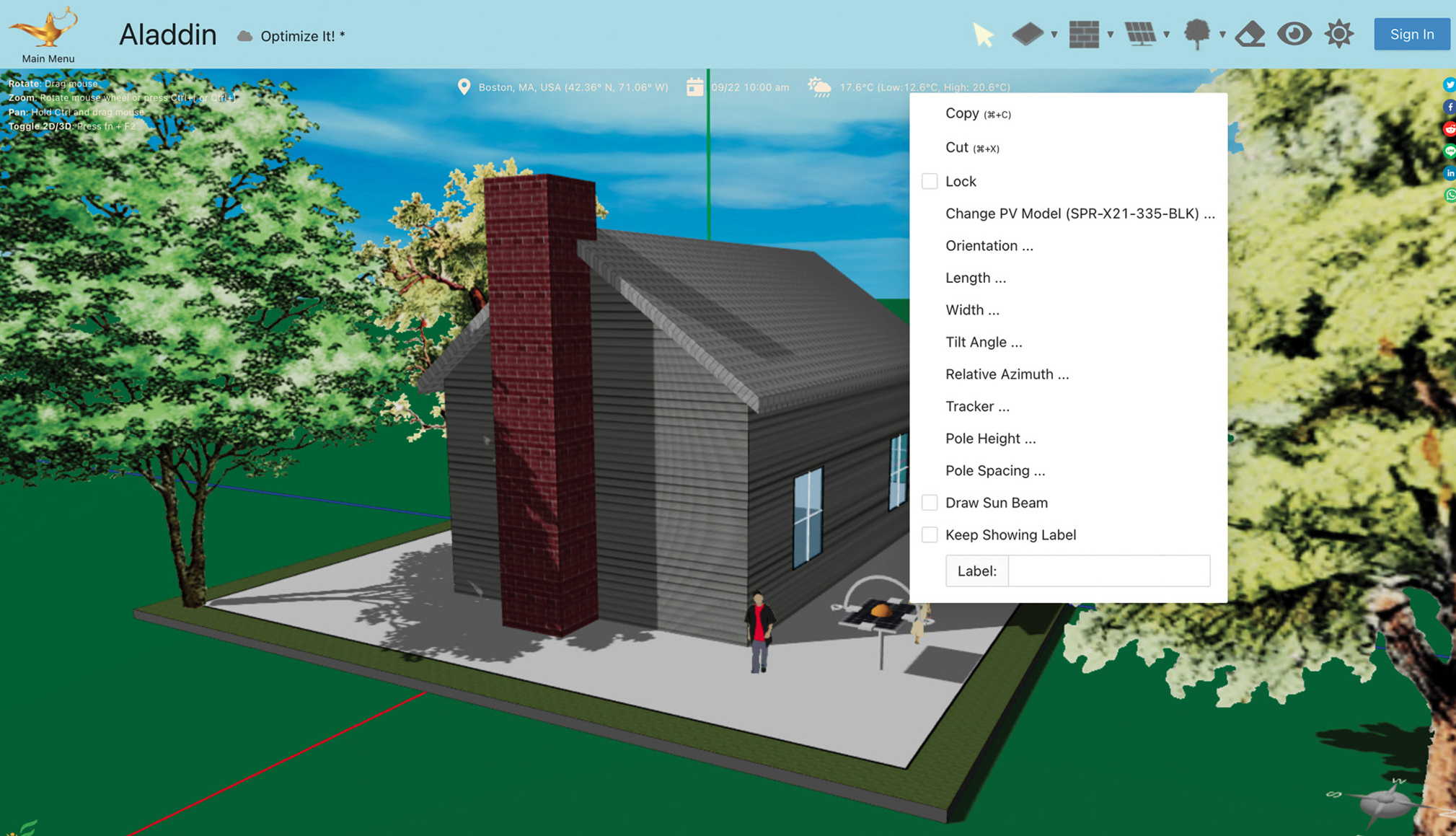
Task: Open the calendar date icon
Action: (694, 87)
